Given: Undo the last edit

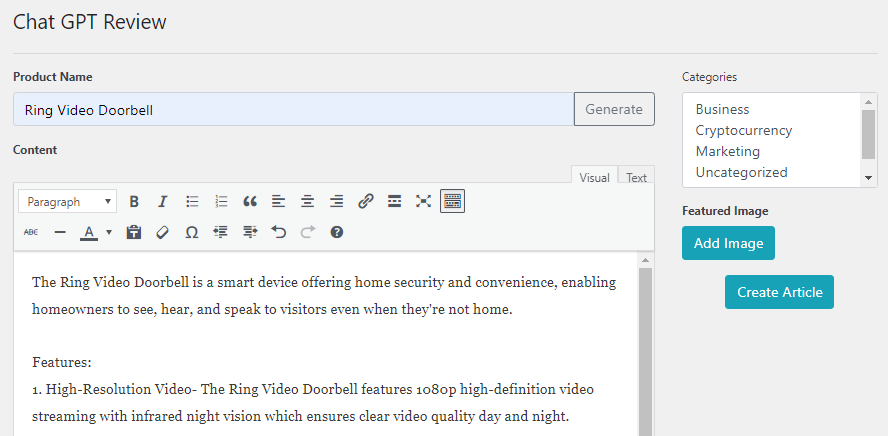Looking at the screenshot, I should [279, 232].
